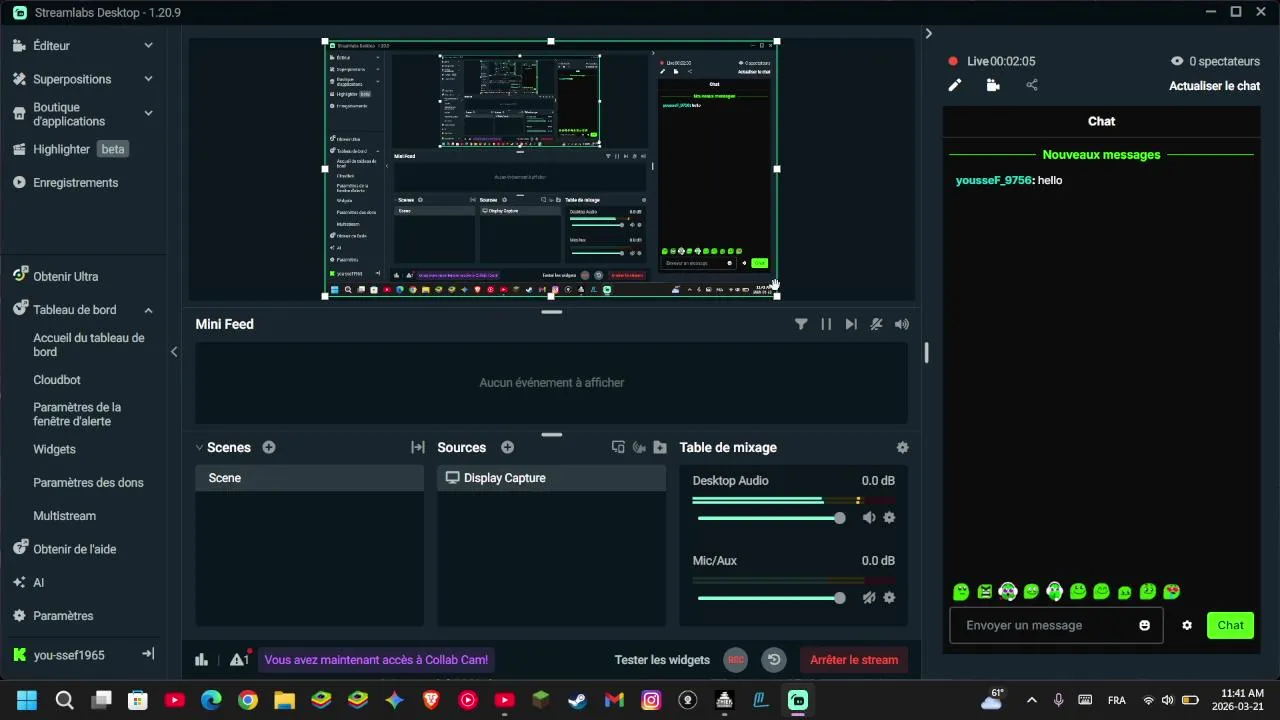
Task: Collapse the chat panel arrow
Action: [928, 34]
